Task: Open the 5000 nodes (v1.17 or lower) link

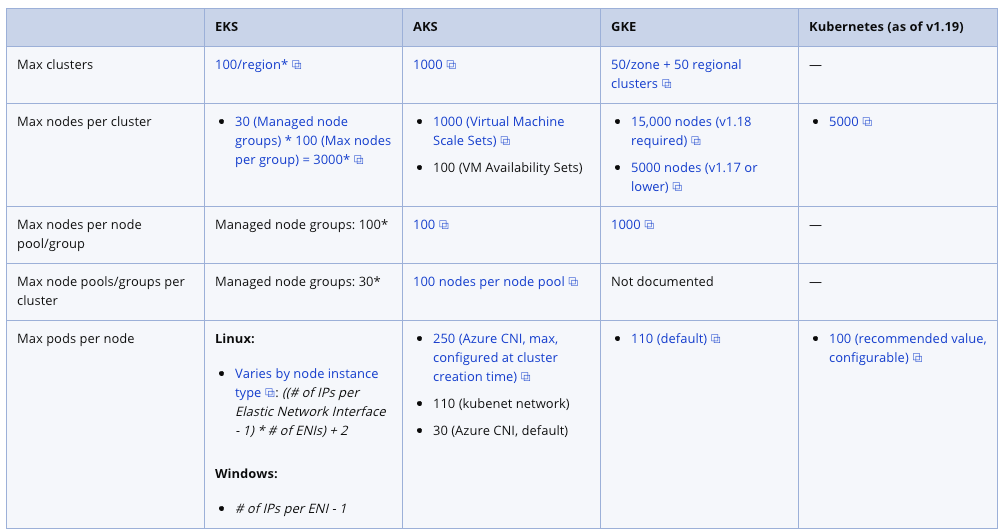Action: (x=693, y=177)
